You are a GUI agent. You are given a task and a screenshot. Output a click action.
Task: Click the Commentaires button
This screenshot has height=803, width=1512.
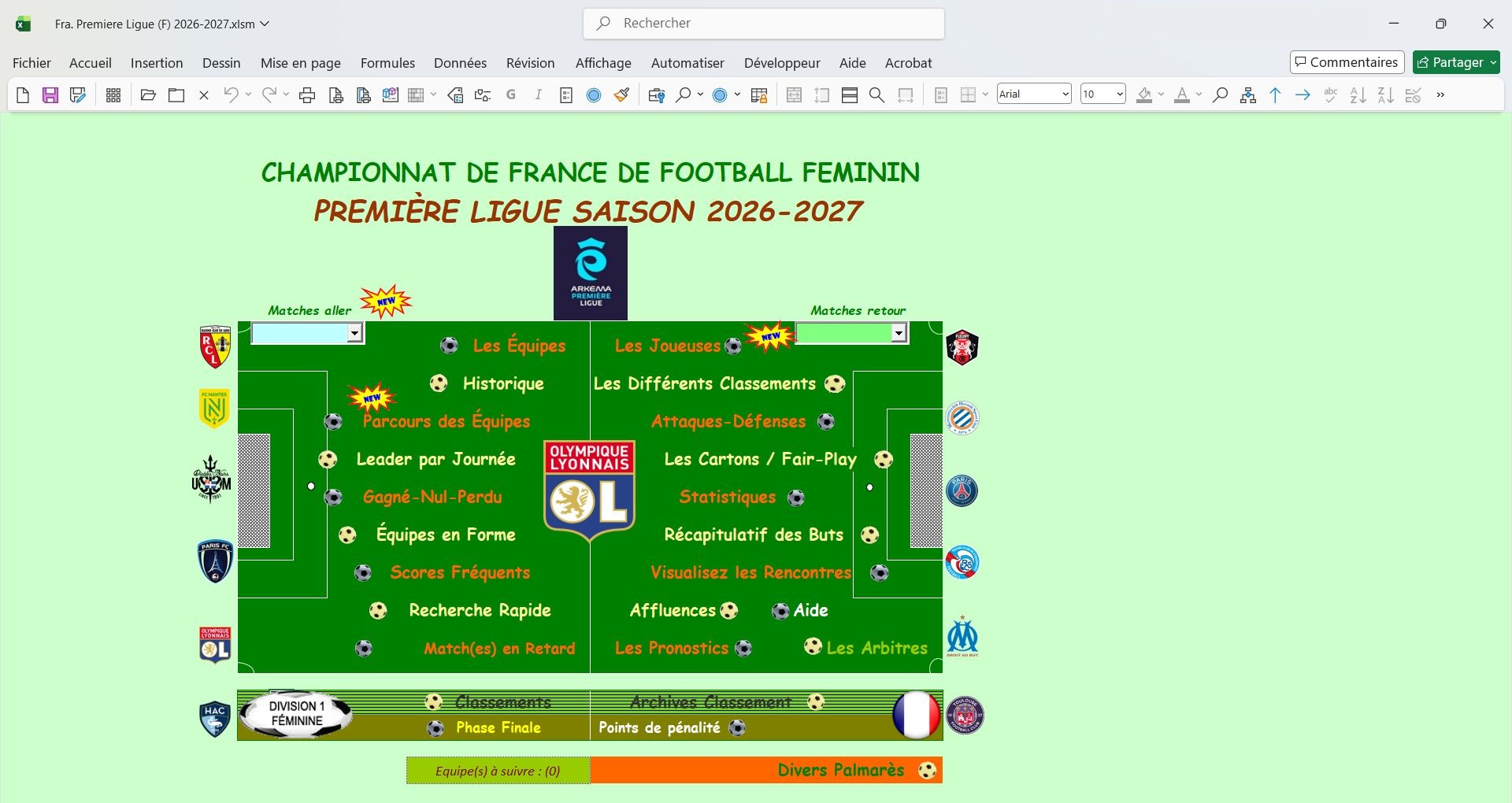point(1347,62)
